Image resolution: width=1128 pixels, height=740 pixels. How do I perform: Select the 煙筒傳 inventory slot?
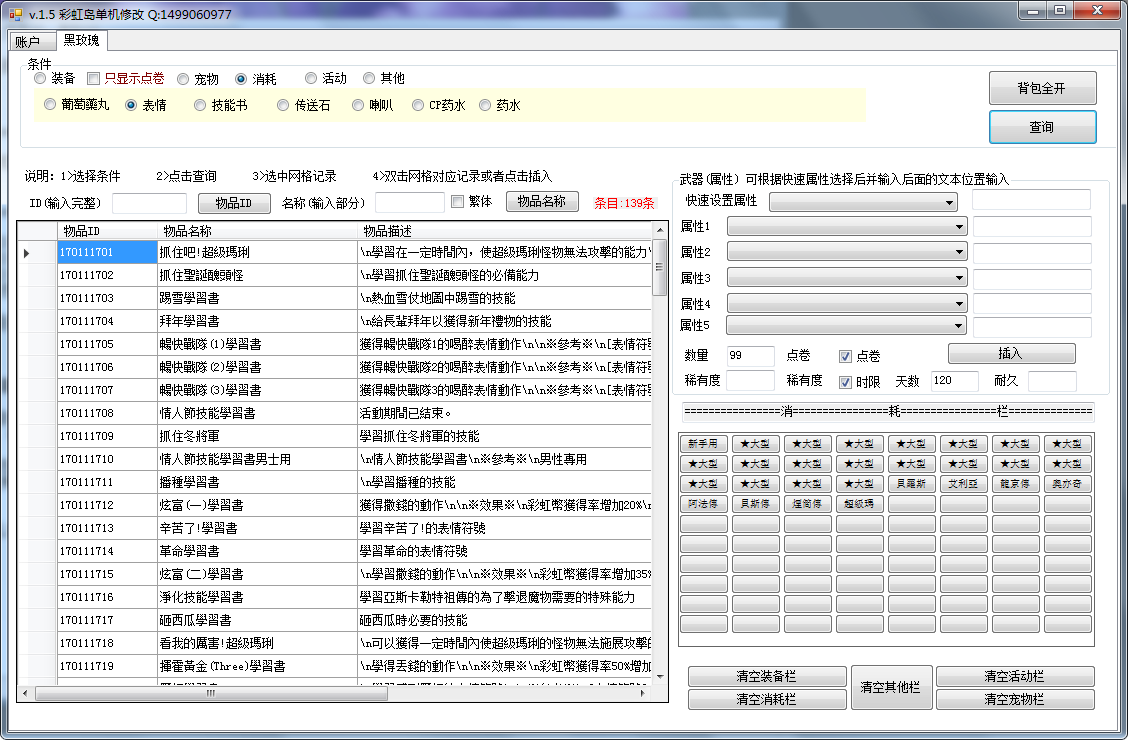pos(807,504)
